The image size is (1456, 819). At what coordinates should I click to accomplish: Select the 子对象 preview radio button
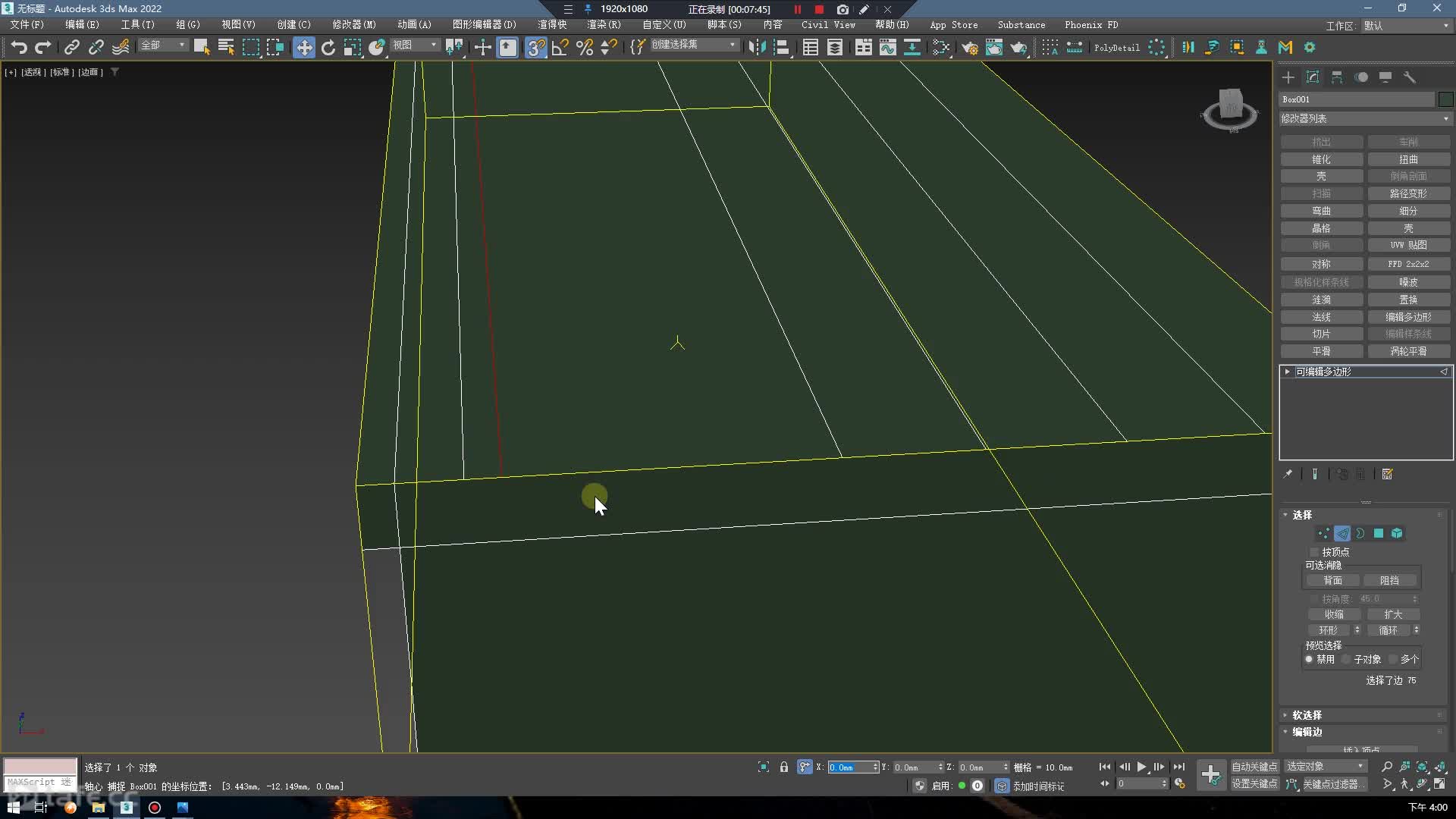(1347, 659)
